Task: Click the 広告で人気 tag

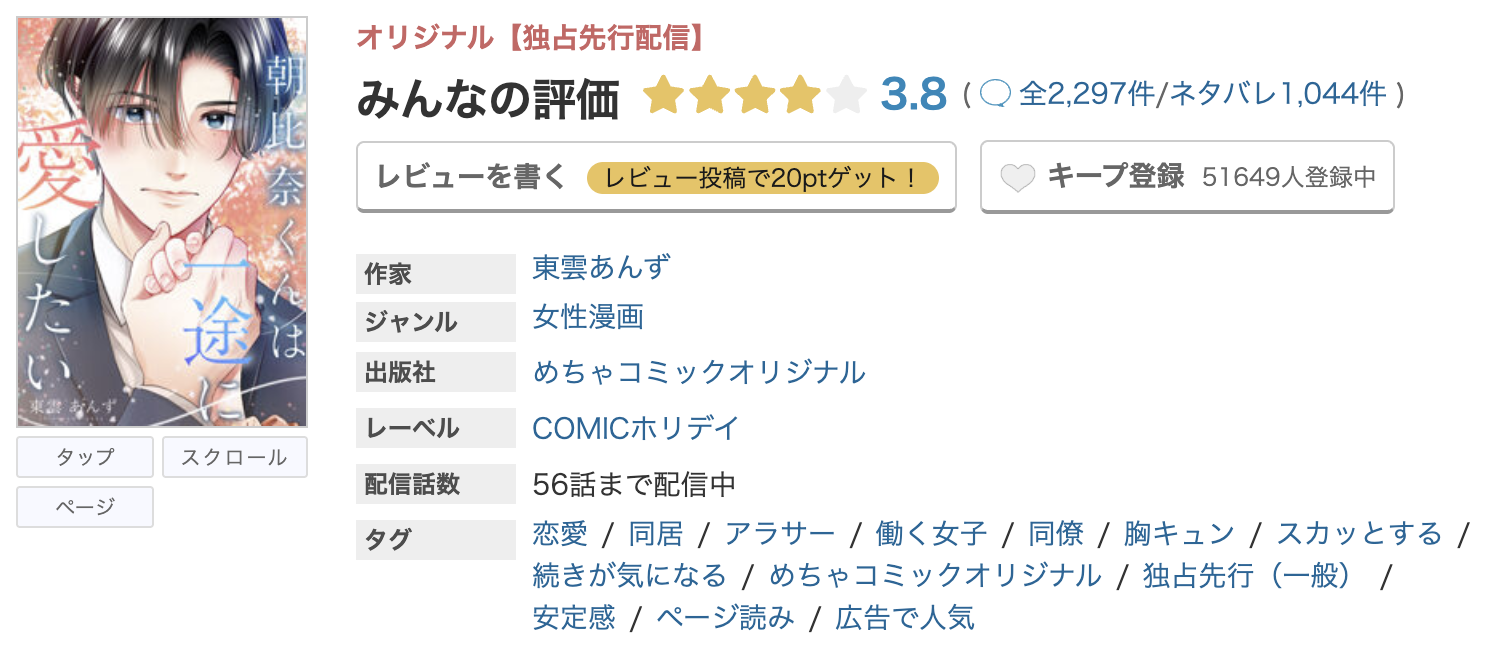Action: pyautogui.click(x=905, y=617)
